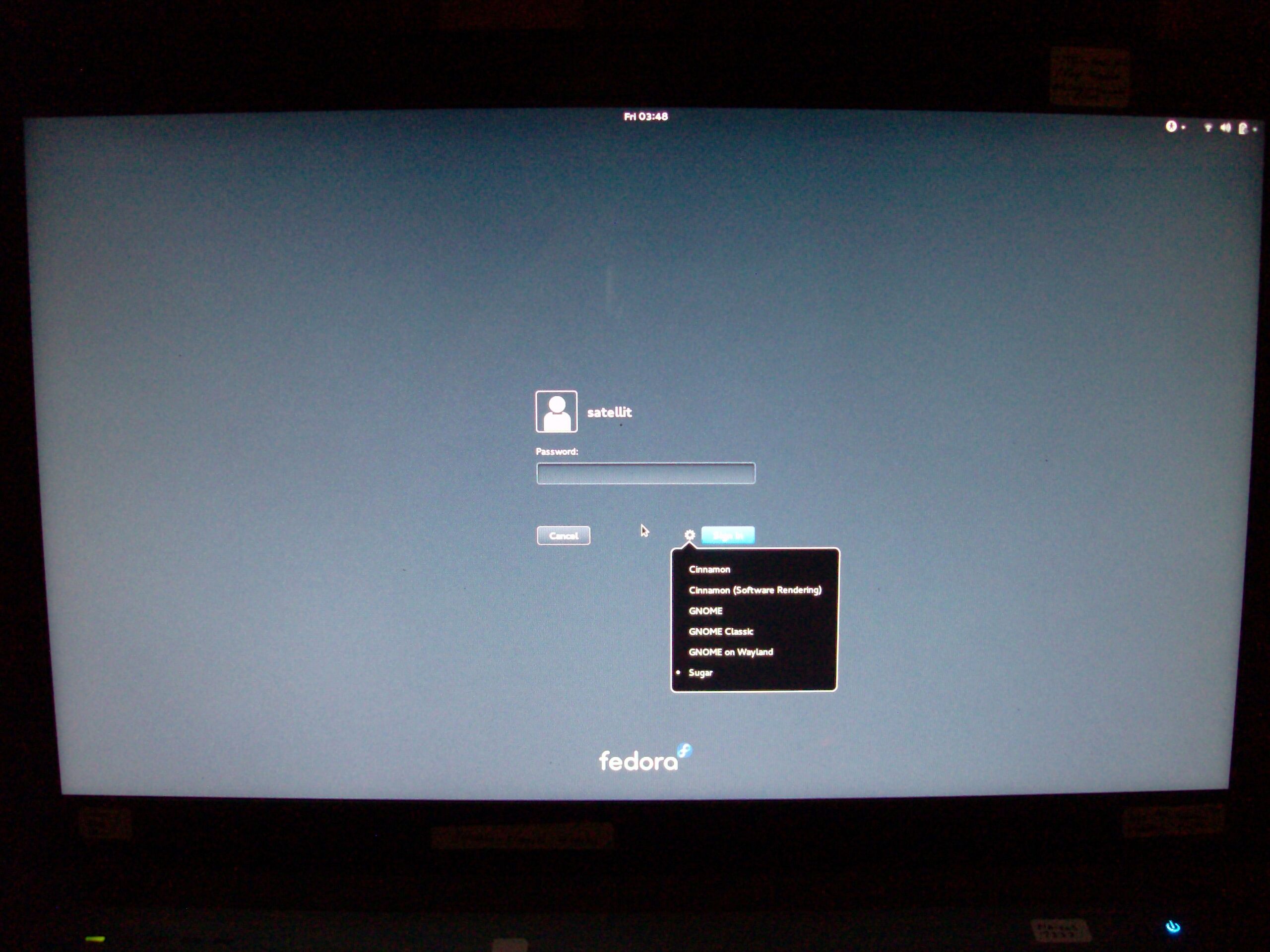Click the battery power status icon
Viewport: 1270px width, 952px height.
click(x=1243, y=128)
